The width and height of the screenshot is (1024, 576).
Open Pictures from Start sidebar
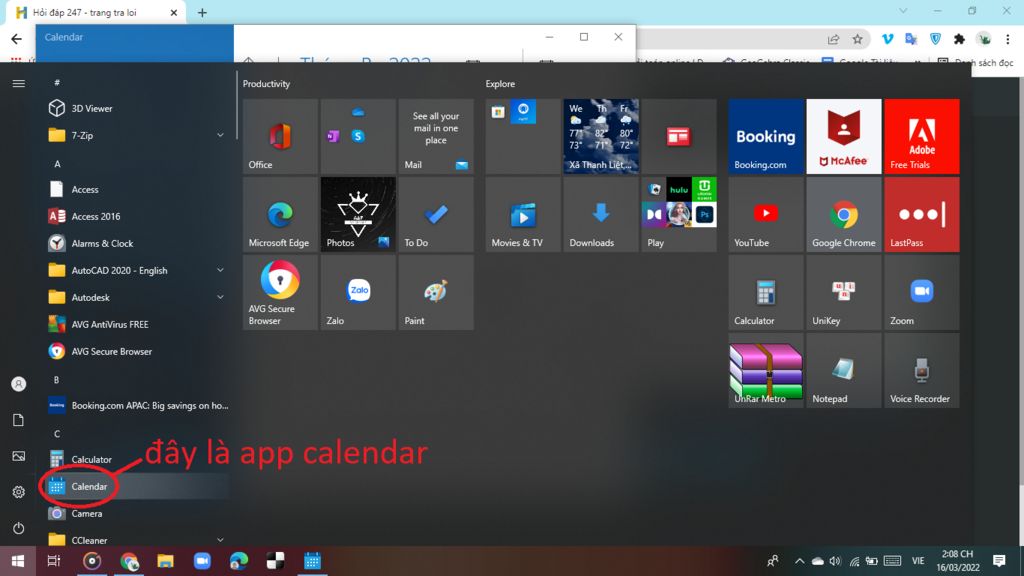point(18,456)
